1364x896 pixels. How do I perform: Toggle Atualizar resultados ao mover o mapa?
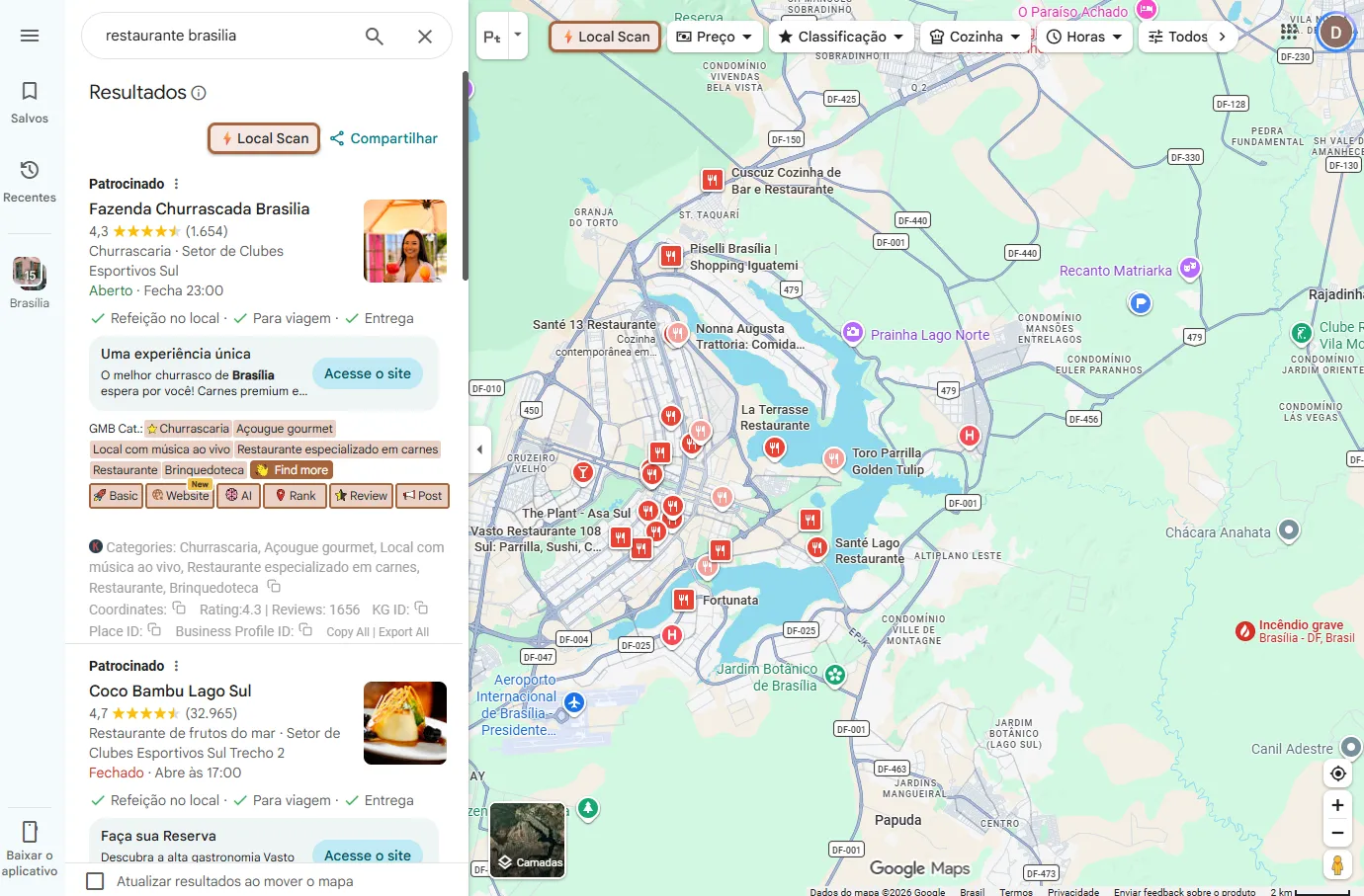coord(95,881)
